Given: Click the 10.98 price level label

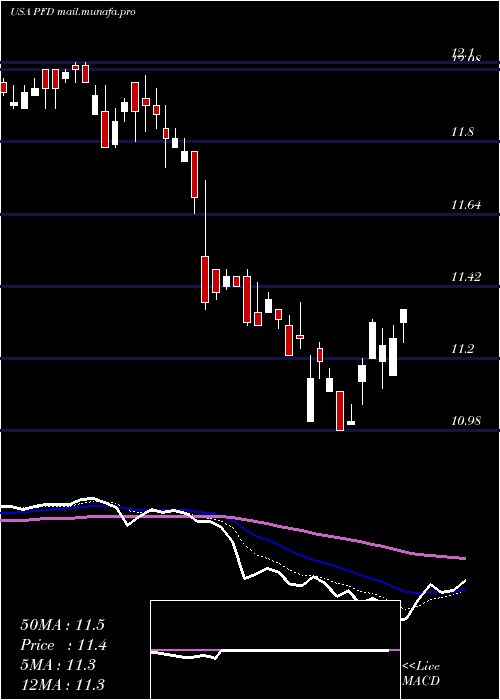Looking at the screenshot, I should [466, 420].
